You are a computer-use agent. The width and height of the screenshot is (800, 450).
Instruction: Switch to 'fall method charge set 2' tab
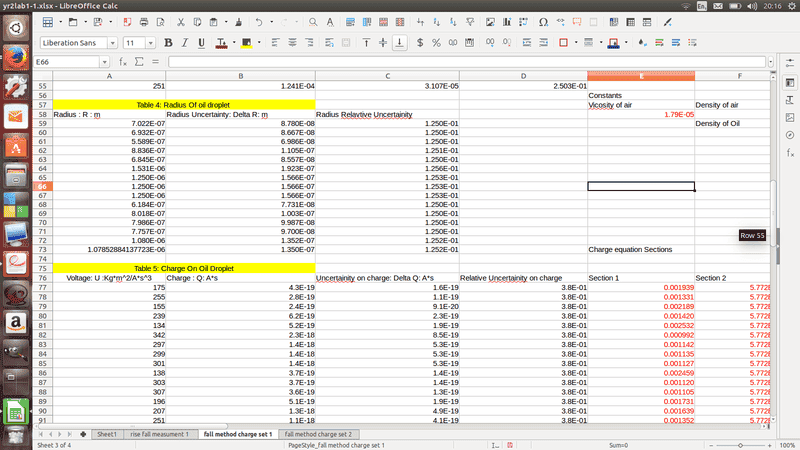318,434
